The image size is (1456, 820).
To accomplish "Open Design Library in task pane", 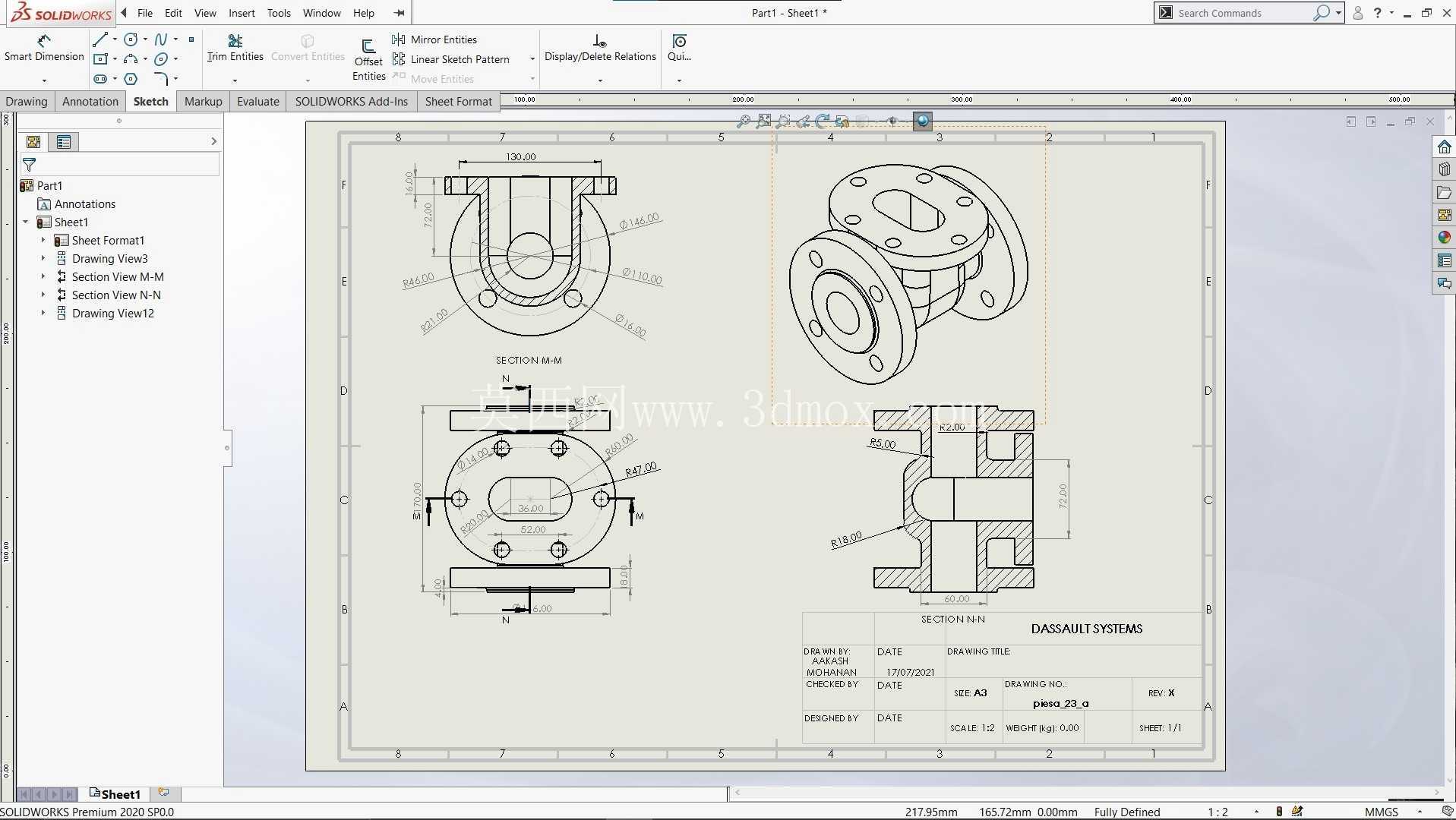I will point(1444,169).
